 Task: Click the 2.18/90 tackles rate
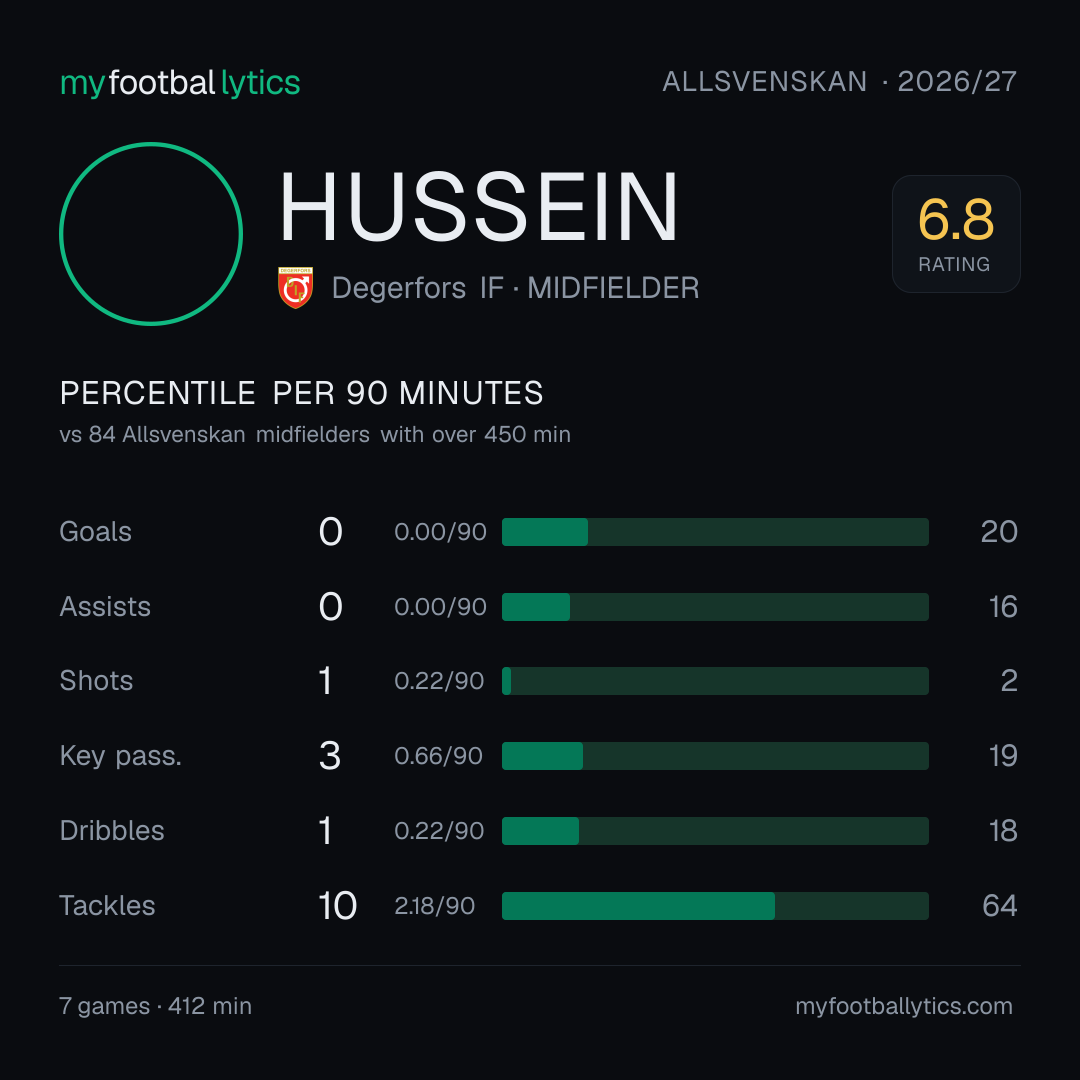tap(435, 906)
